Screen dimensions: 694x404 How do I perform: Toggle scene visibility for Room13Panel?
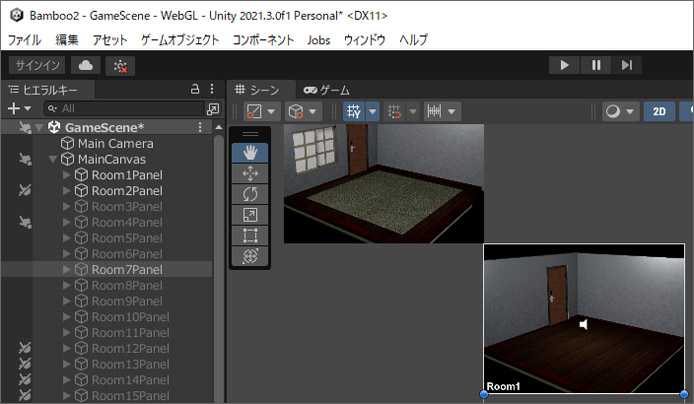[x=25, y=364]
